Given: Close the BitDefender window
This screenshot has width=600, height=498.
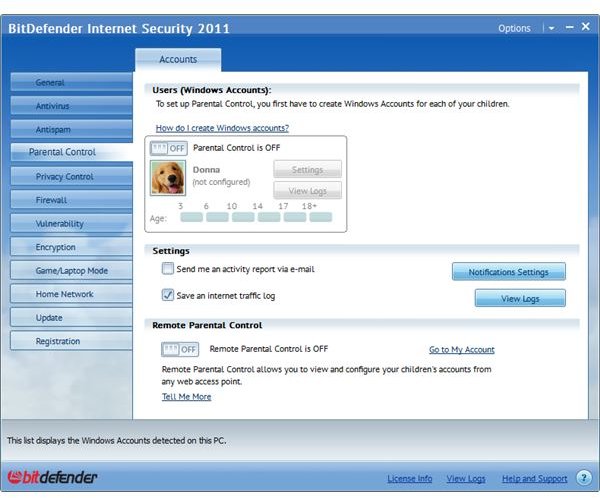Looking at the screenshot, I should pyautogui.click(x=585, y=26).
